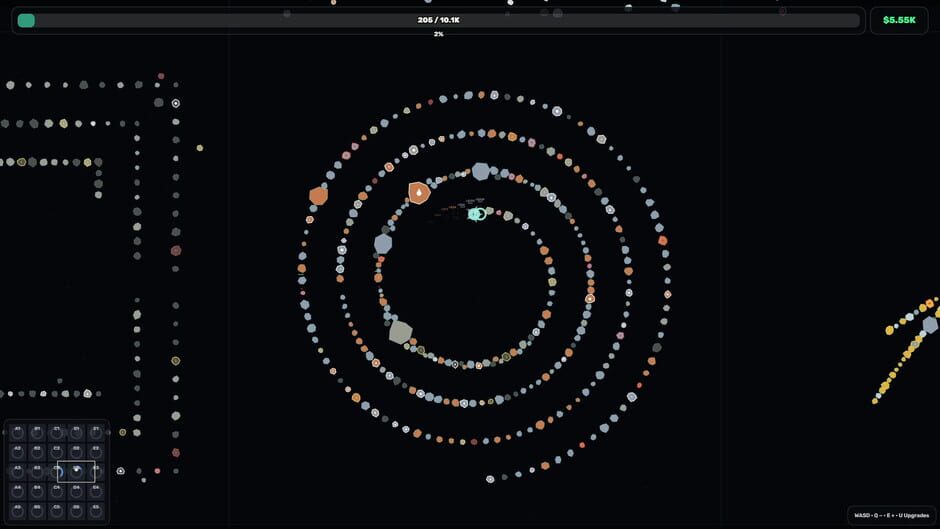Select minimap sector E5

(96, 510)
